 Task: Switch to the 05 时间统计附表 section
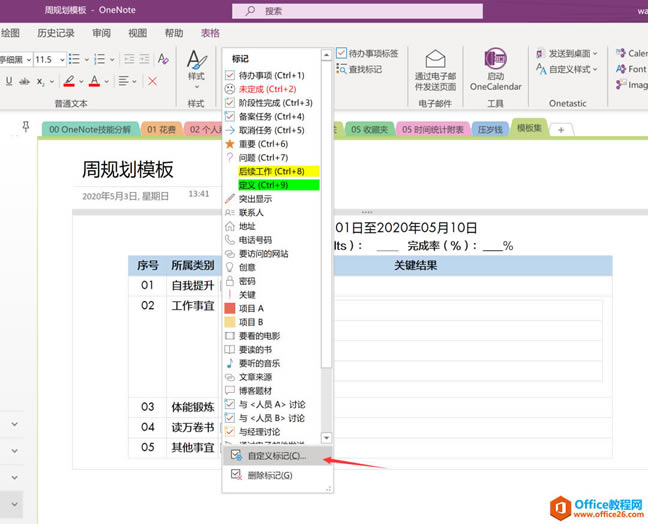tap(433, 130)
